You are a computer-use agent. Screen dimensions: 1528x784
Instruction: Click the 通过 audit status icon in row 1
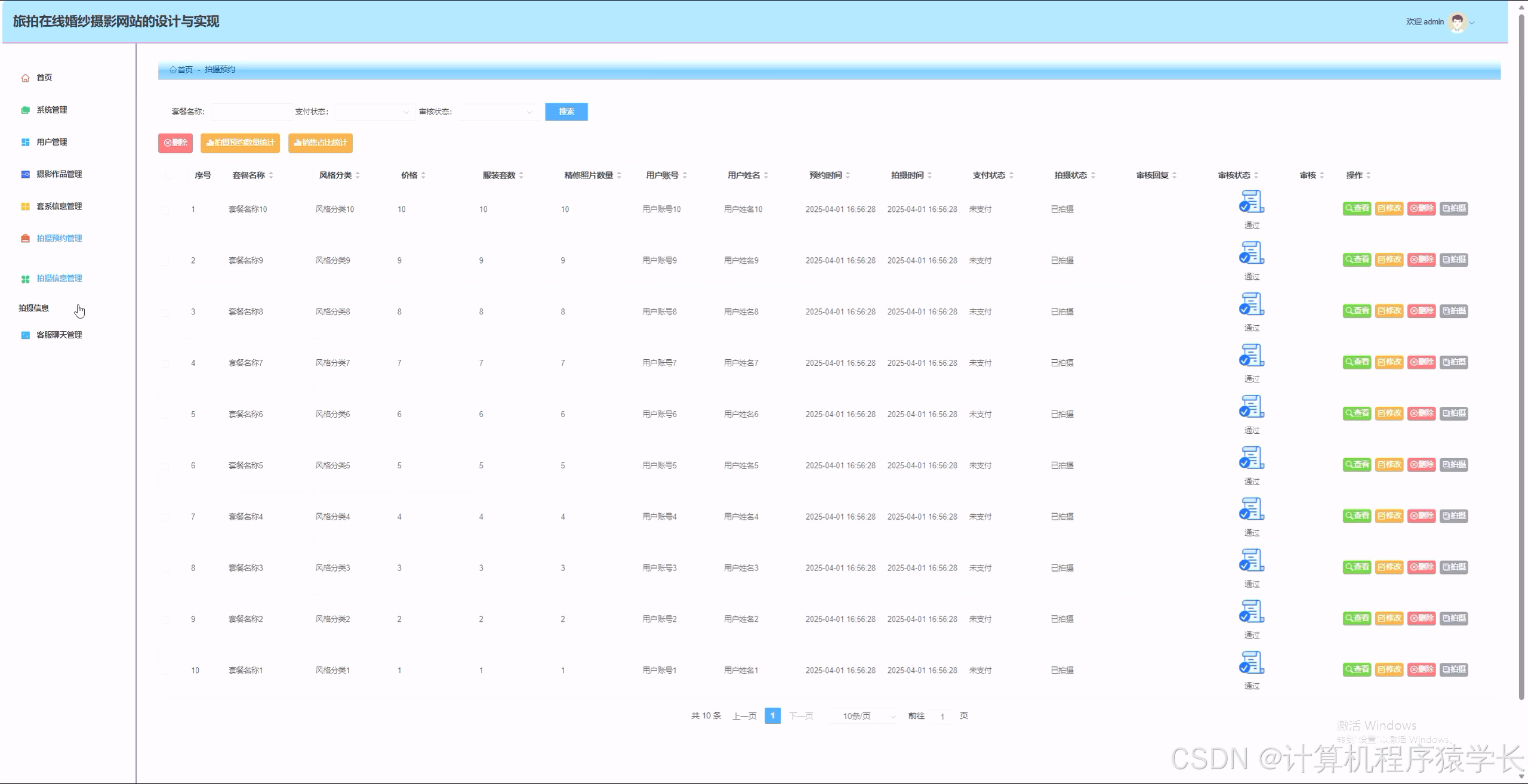(1252, 202)
